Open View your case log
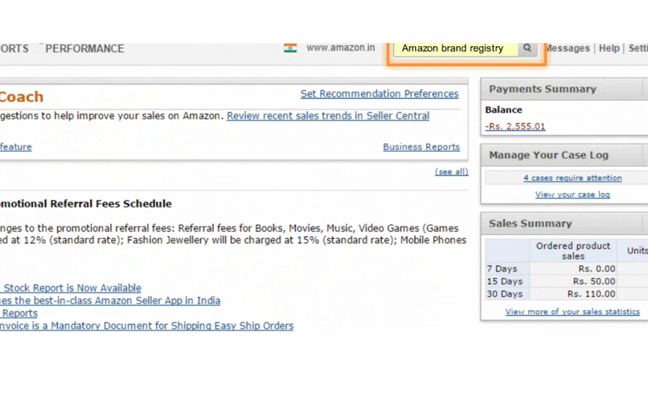Screen dimensions: 648x400 (x=572, y=194)
